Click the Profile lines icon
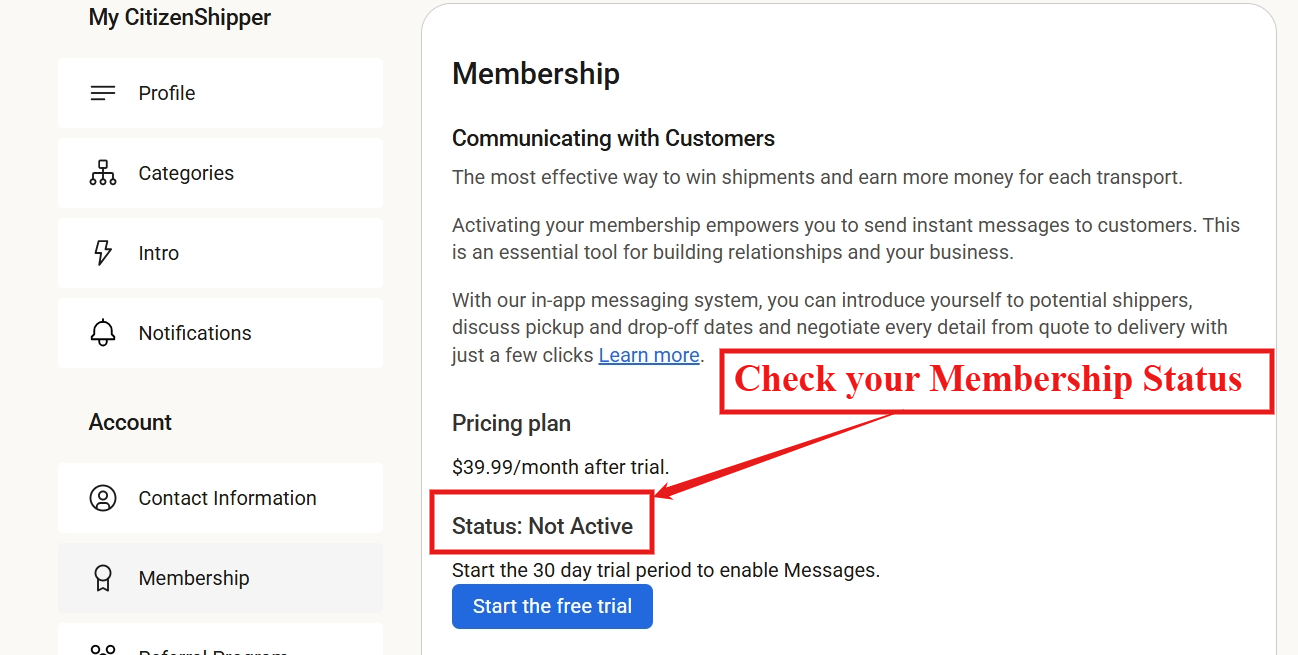 (103, 93)
